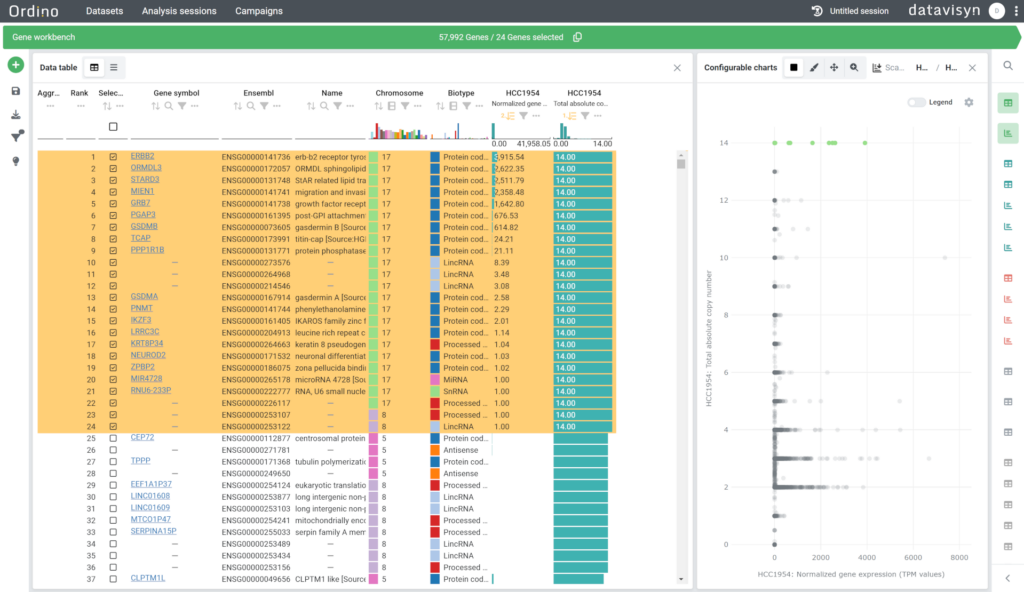
Task: Click the download icon in left sidebar
Action: pyautogui.click(x=16, y=114)
